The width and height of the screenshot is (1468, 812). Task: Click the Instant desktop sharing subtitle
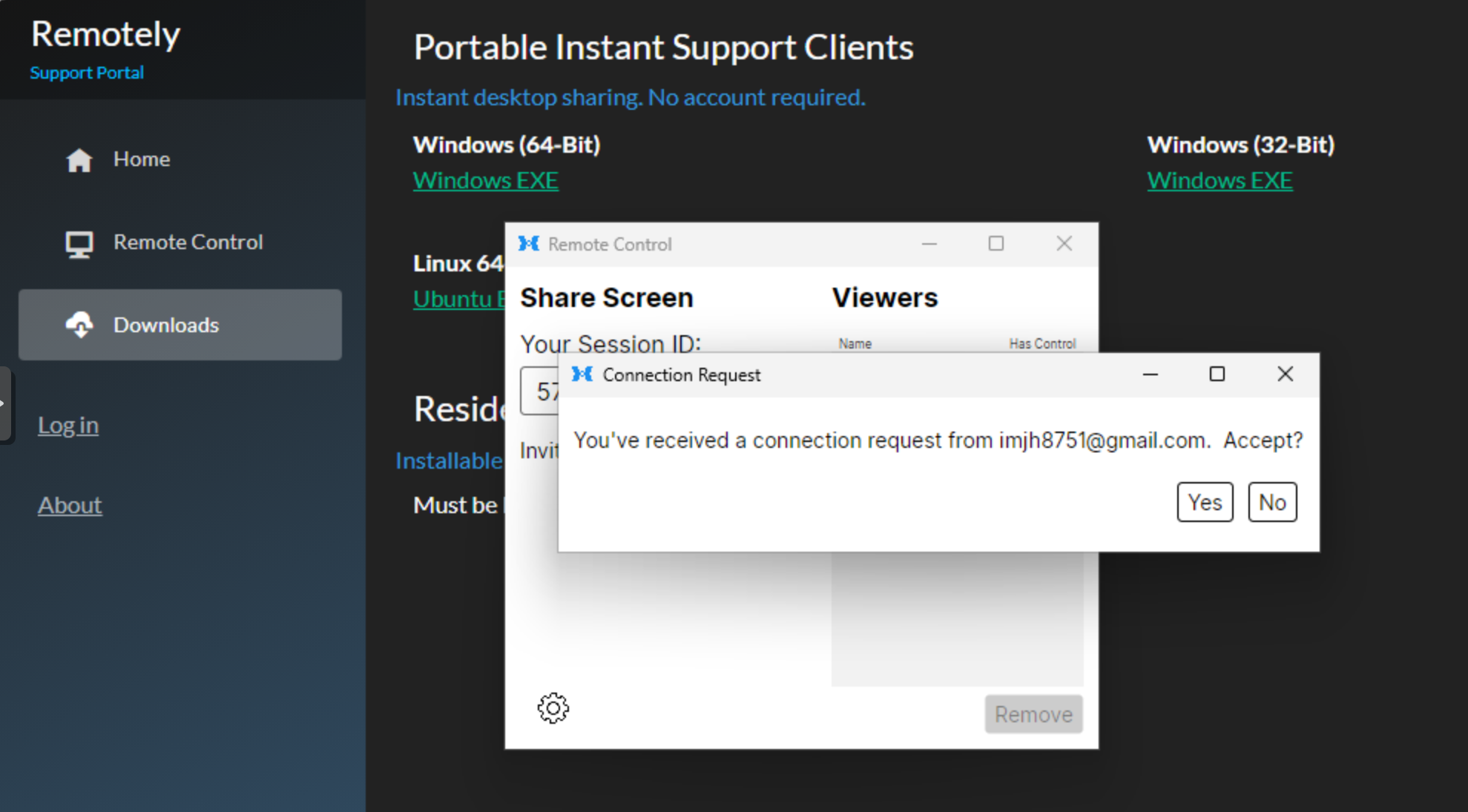pyautogui.click(x=631, y=97)
